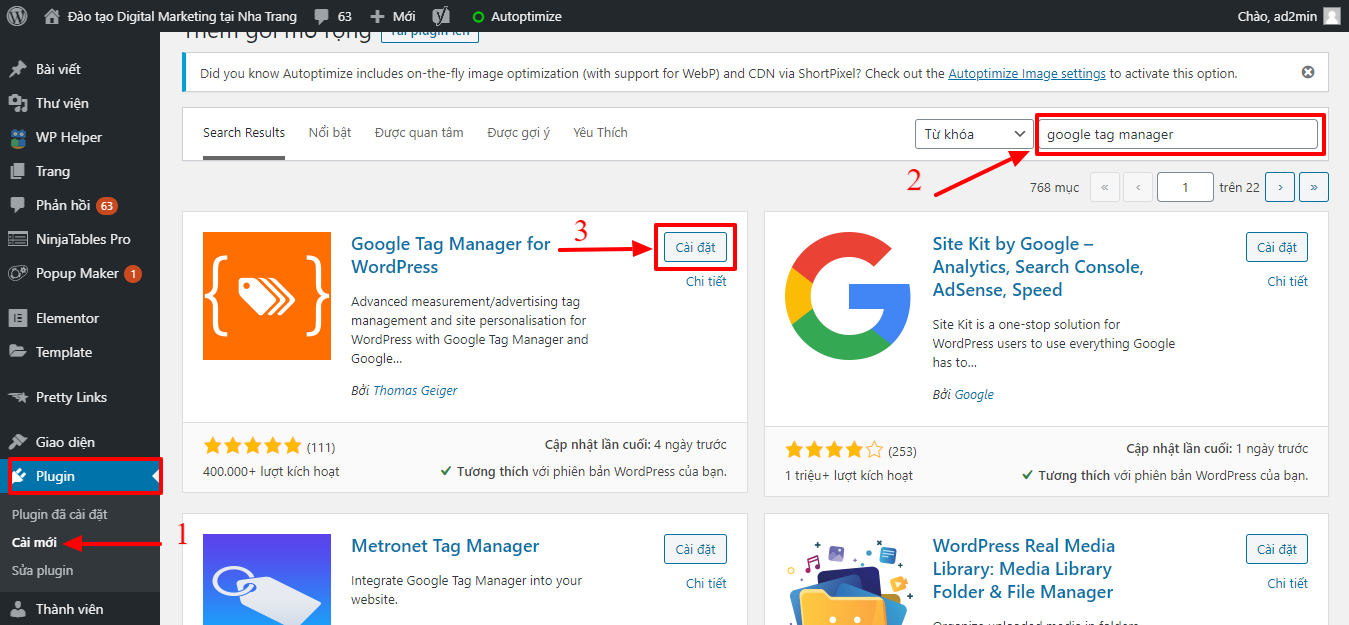The height and width of the screenshot is (625, 1349).
Task: Install Site Kit by Google
Action: click(1277, 247)
